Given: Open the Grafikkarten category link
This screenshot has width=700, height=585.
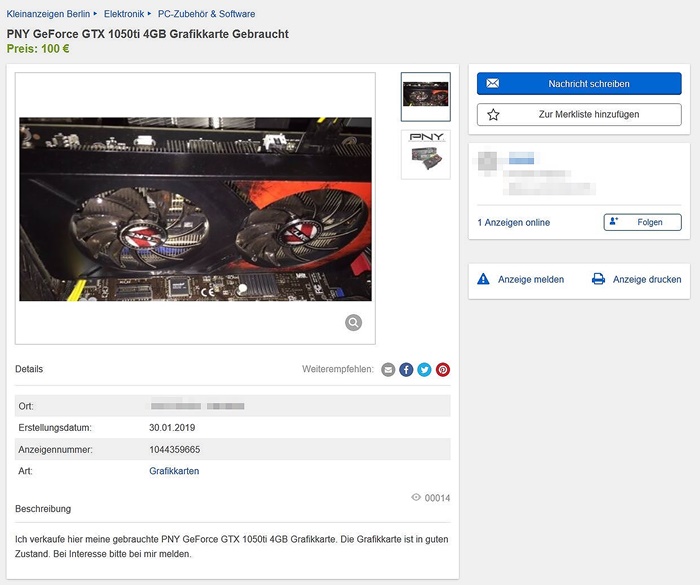Looking at the screenshot, I should (x=174, y=471).
